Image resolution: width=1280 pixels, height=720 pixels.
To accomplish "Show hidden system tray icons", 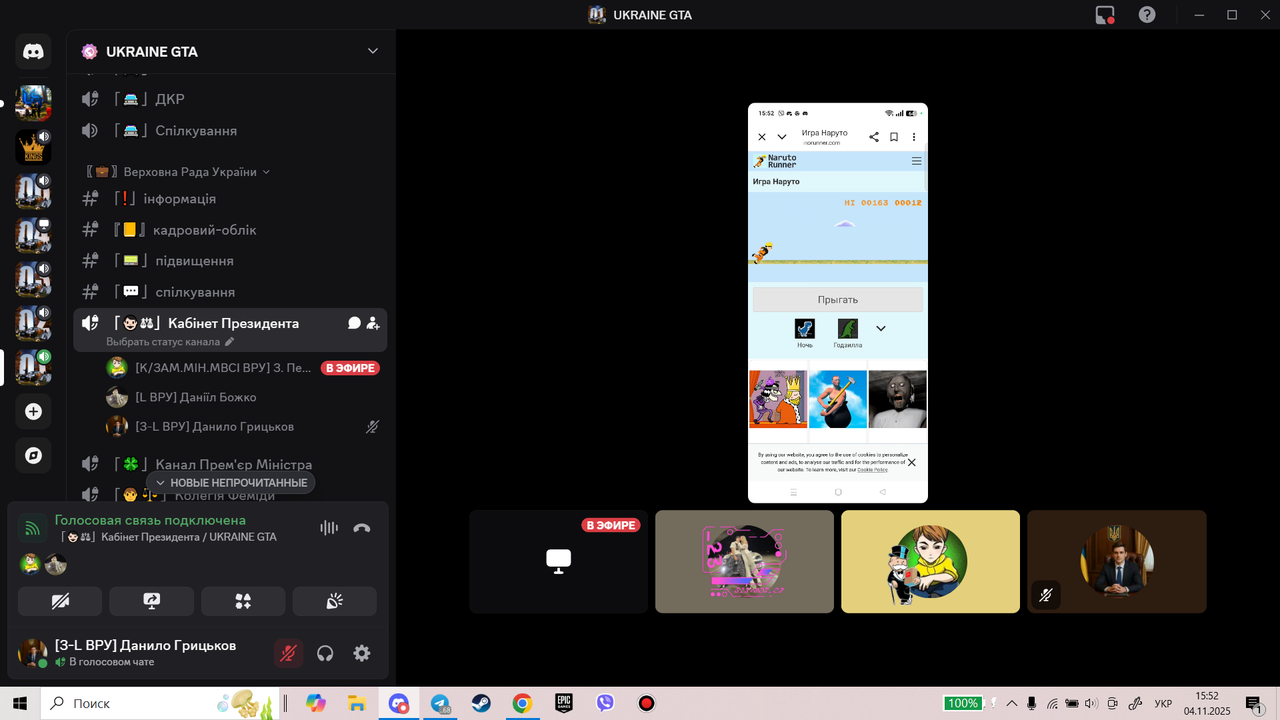I will (x=1012, y=703).
